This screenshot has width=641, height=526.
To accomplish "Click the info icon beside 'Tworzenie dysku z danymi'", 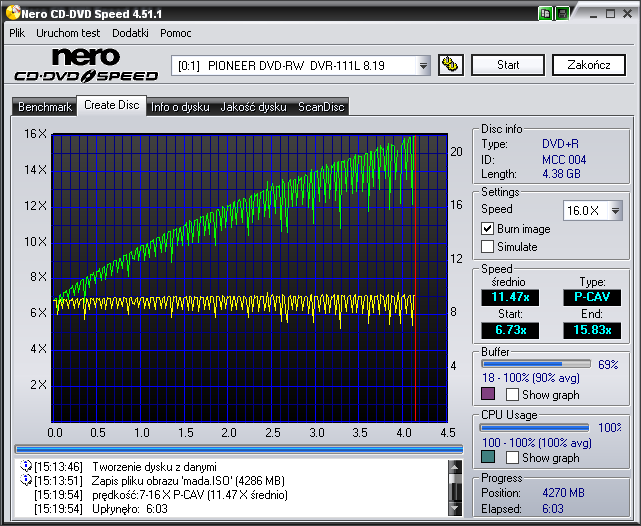I will [x=26, y=466].
